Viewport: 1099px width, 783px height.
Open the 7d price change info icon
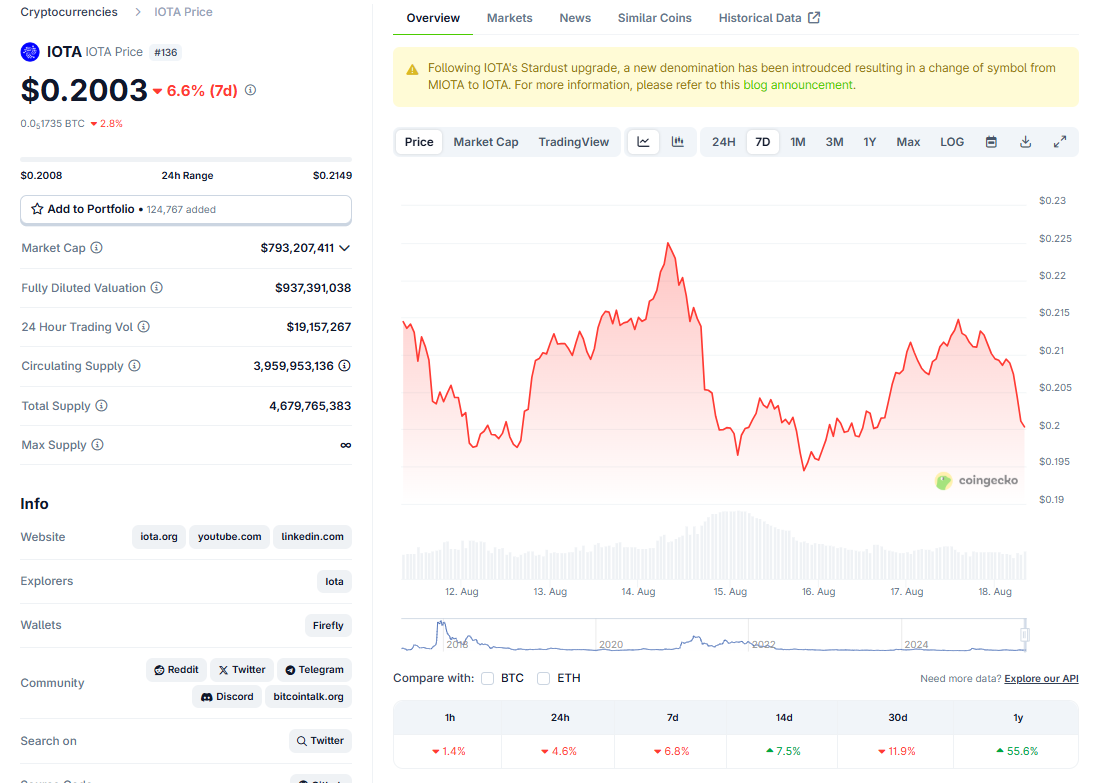250,90
